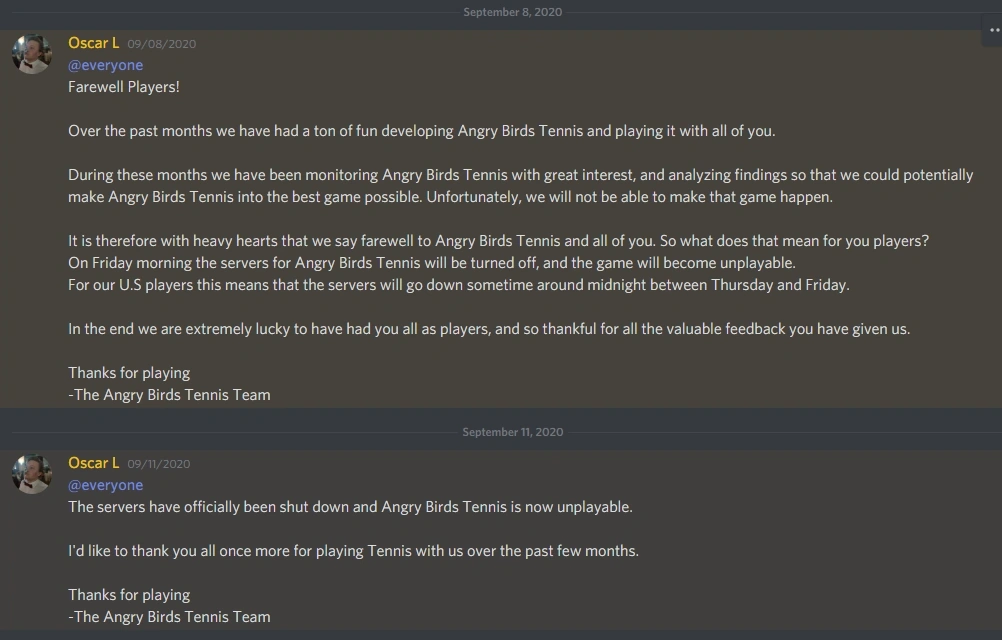
Task: Click the line starting "I'd like to thank you all"
Action: click(x=353, y=551)
